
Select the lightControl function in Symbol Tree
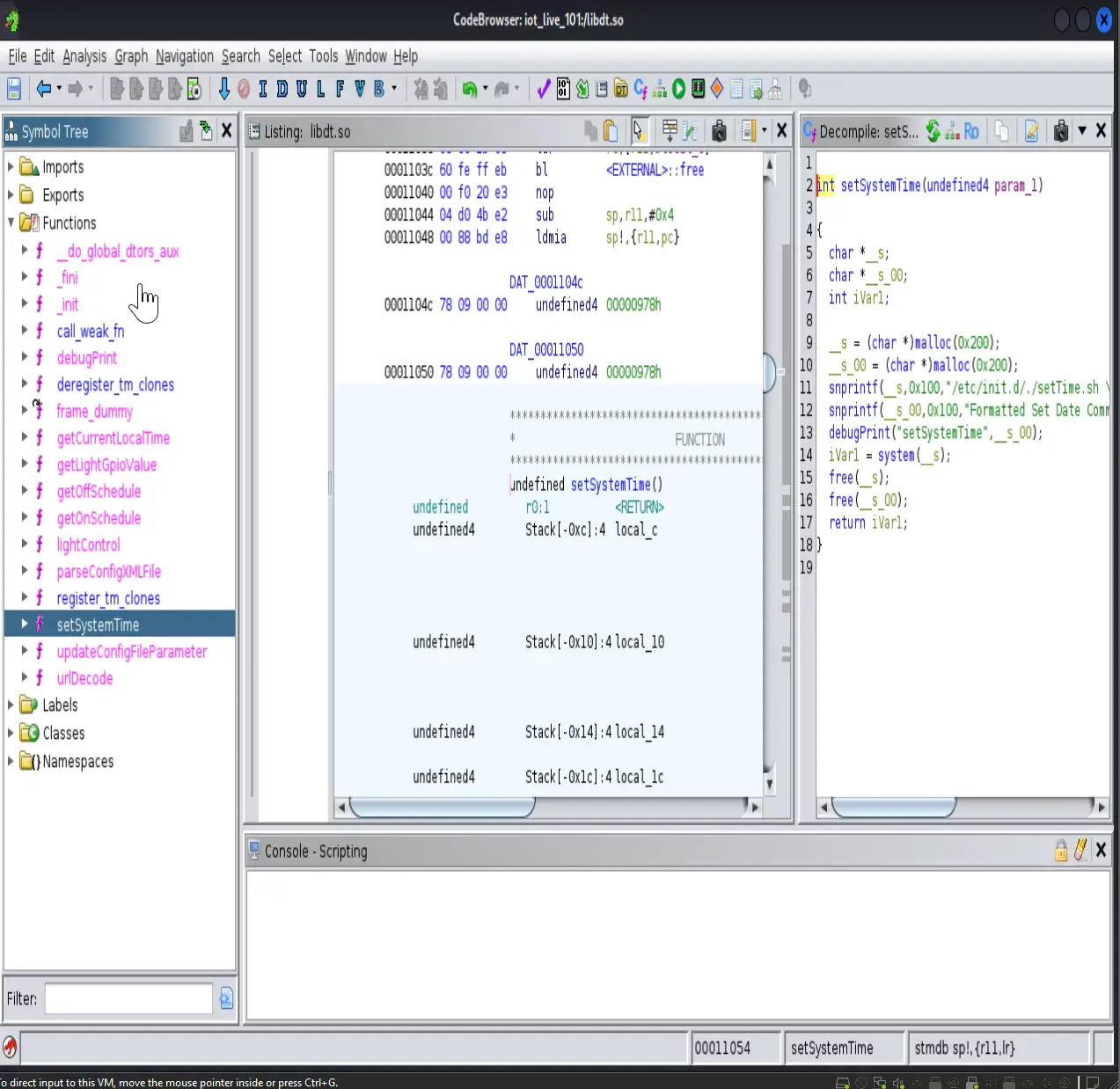[88, 544]
